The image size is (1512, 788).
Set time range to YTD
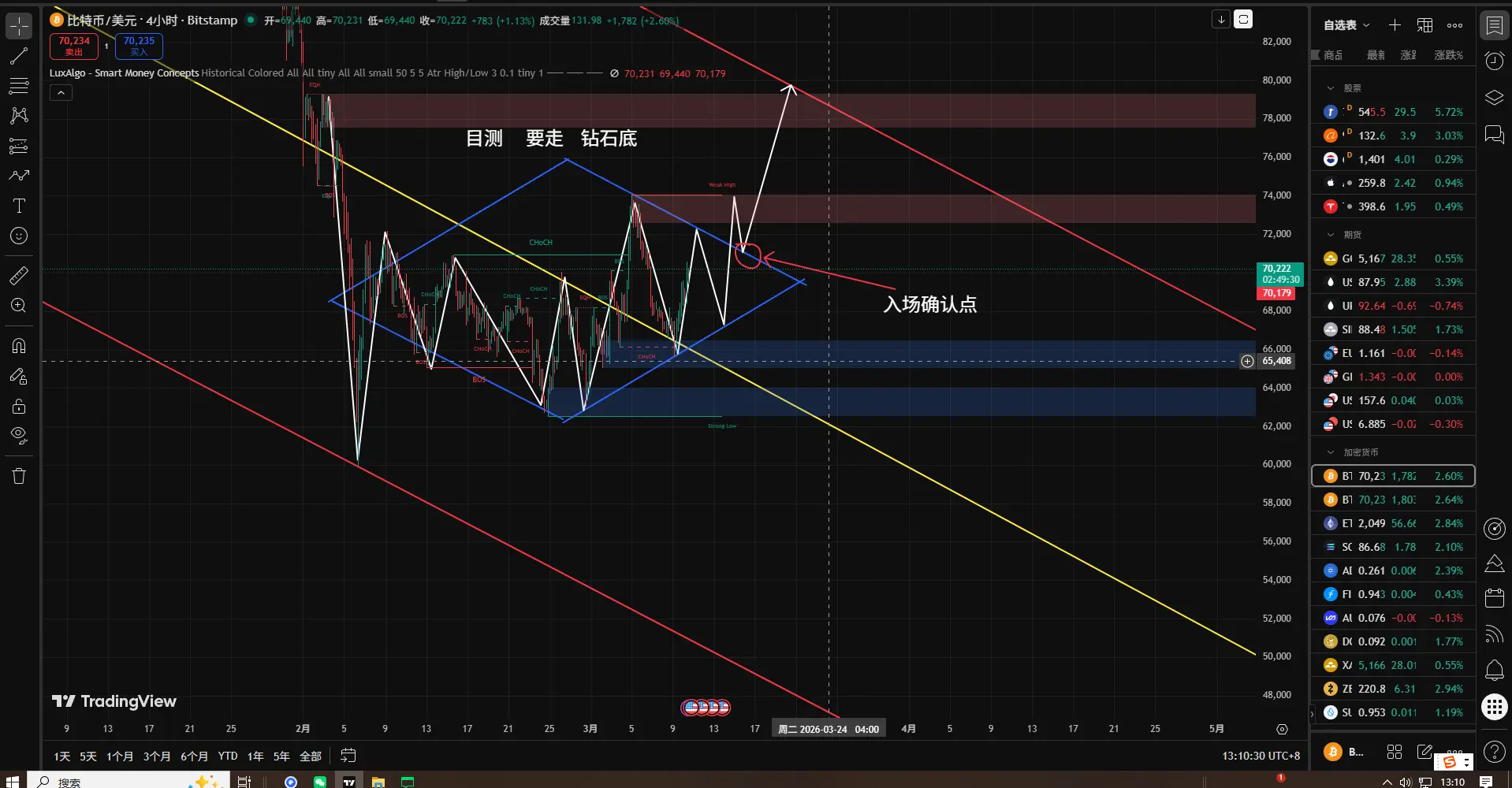tap(228, 756)
